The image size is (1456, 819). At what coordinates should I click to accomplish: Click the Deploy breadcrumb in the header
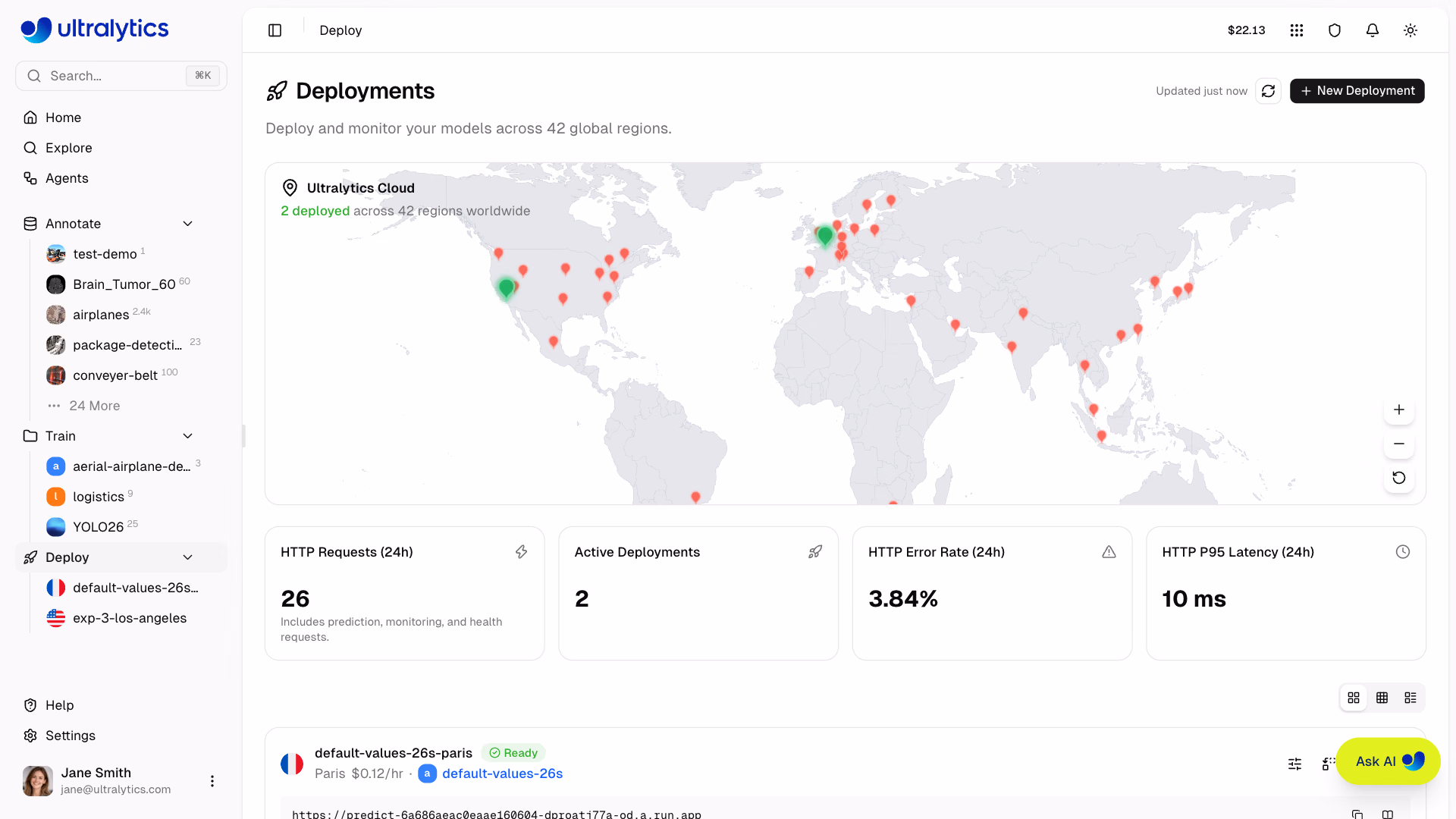[340, 30]
